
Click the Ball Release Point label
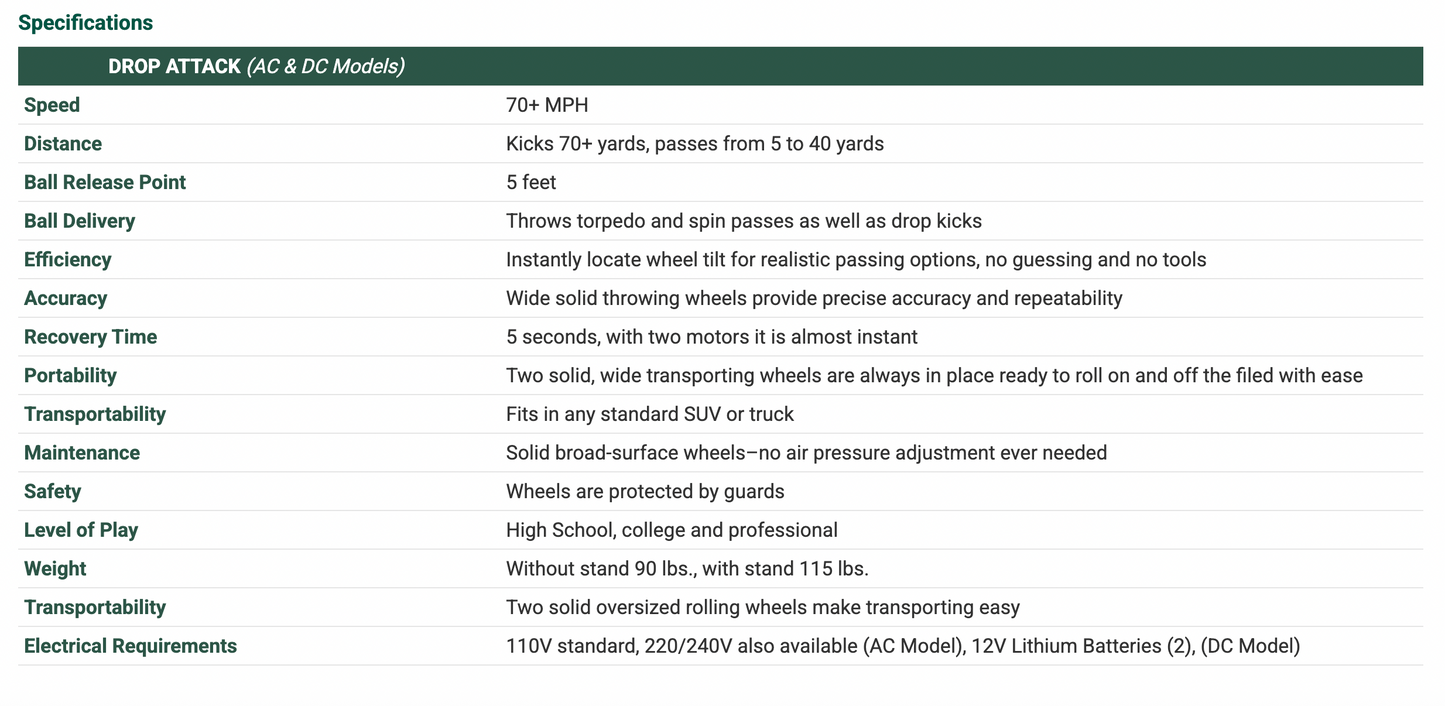pyautogui.click(x=105, y=182)
